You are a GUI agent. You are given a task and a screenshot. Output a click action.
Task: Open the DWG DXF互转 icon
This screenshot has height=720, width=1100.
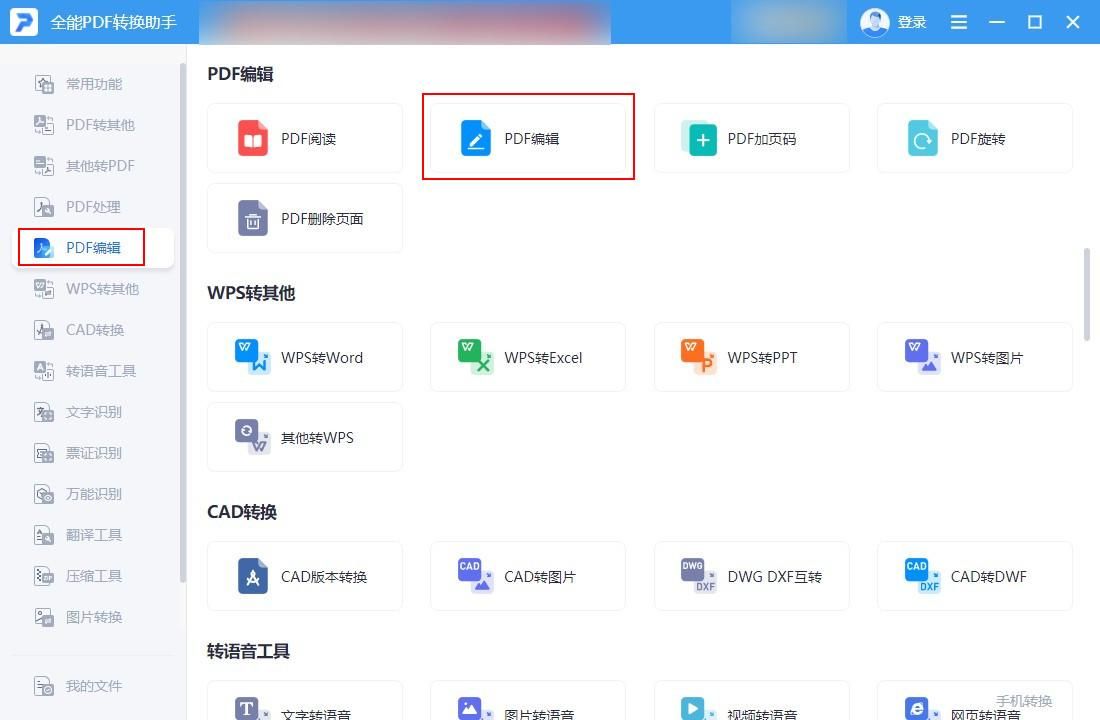tap(699, 575)
